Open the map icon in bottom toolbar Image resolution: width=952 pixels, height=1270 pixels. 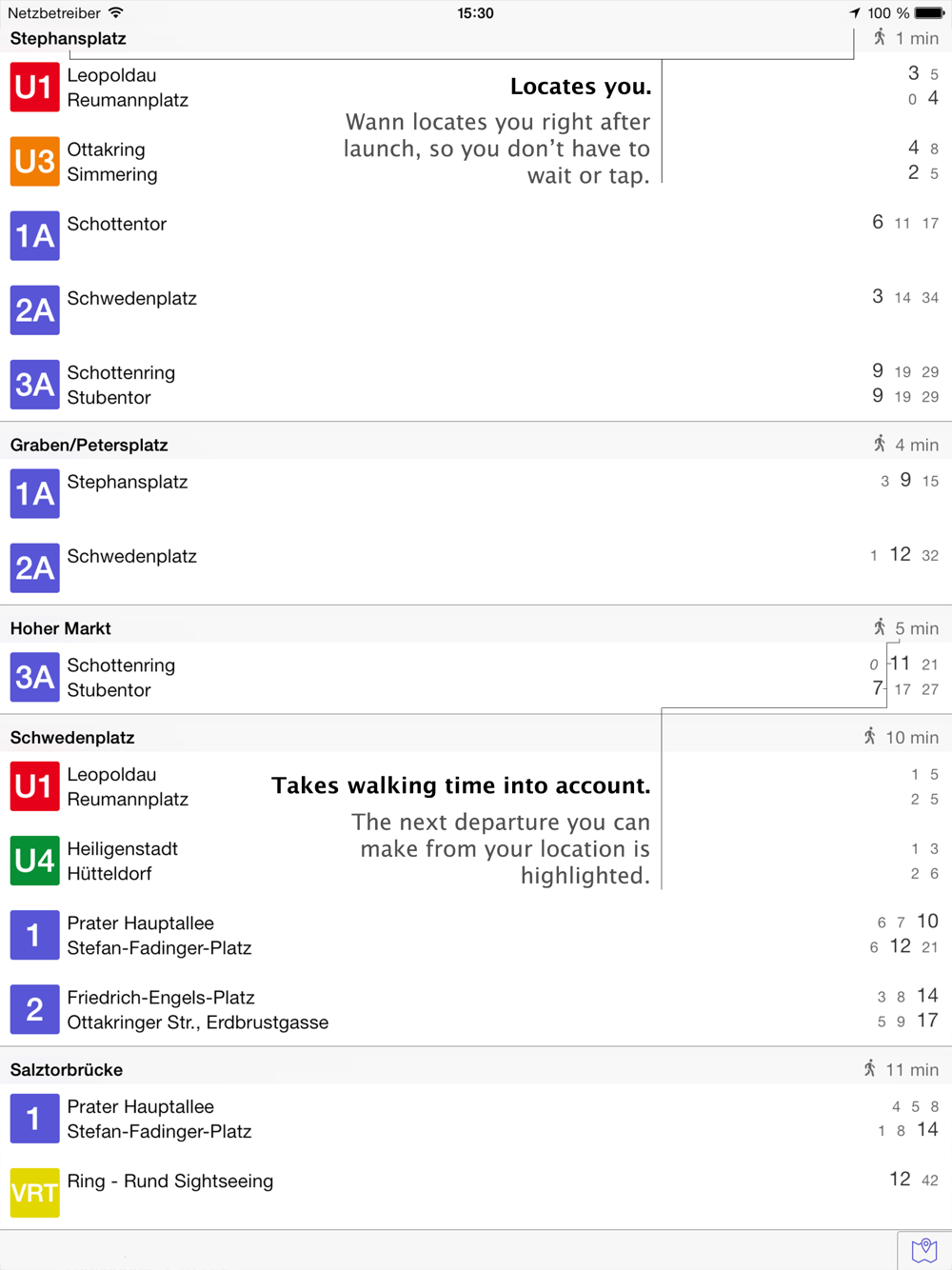coord(923,1250)
